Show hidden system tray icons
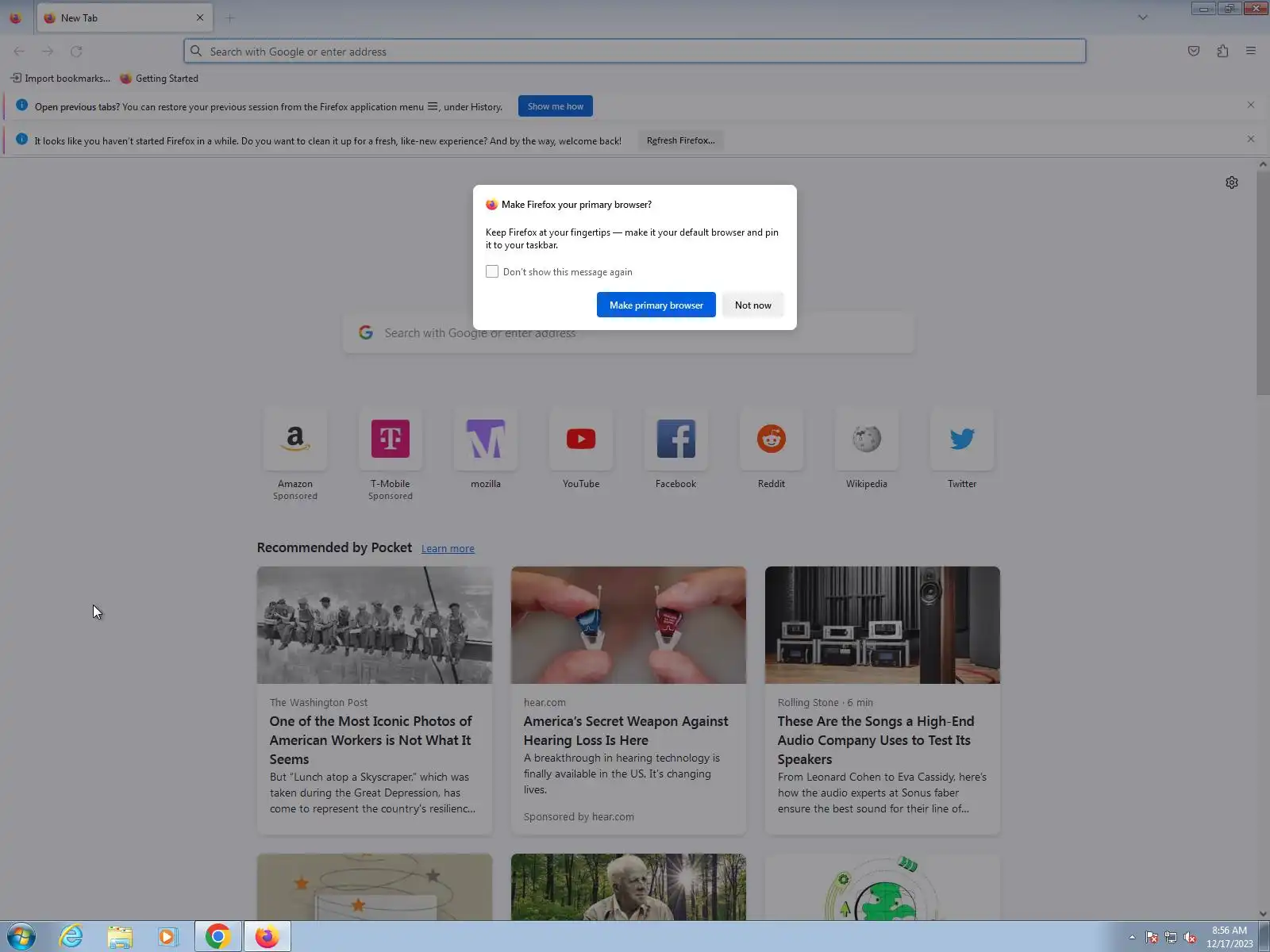Viewport: 1270px width, 952px height. click(1132, 938)
